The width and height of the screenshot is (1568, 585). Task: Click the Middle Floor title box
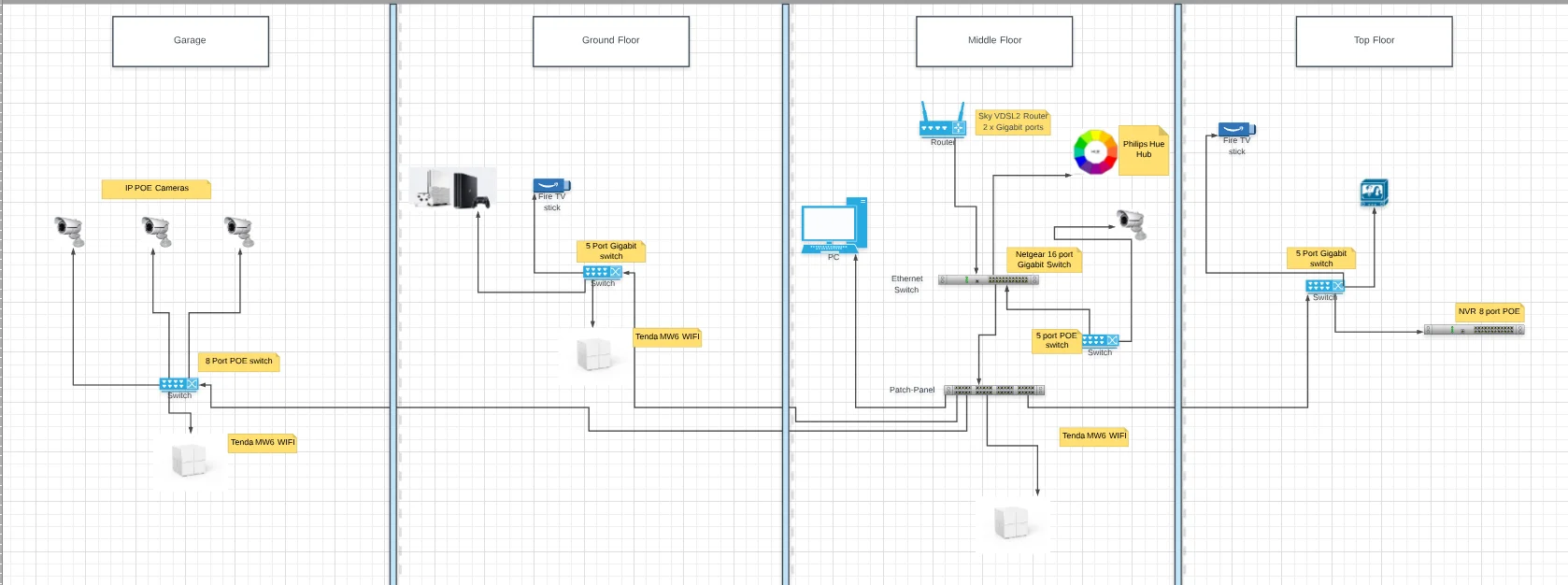click(x=994, y=41)
